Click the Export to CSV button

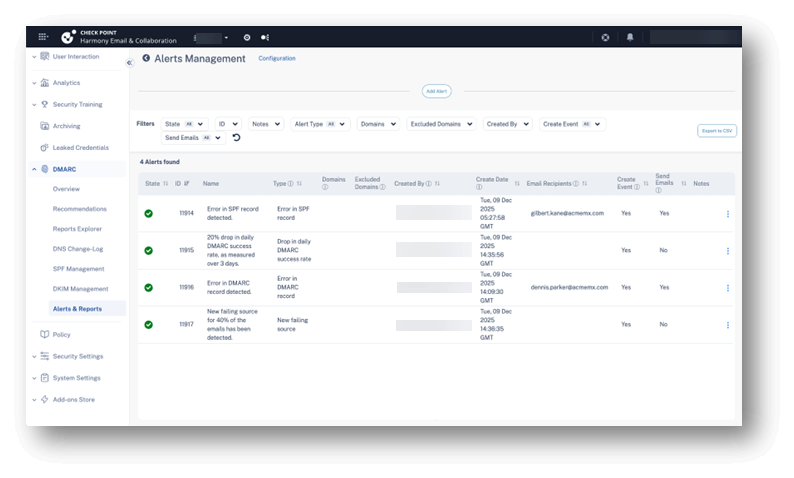[x=716, y=131]
